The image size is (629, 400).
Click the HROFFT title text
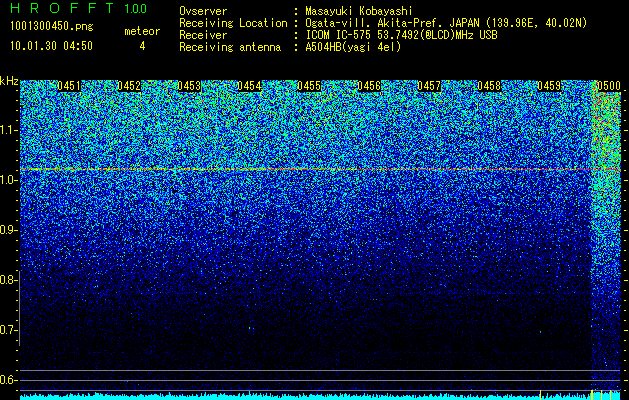[62, 8]
